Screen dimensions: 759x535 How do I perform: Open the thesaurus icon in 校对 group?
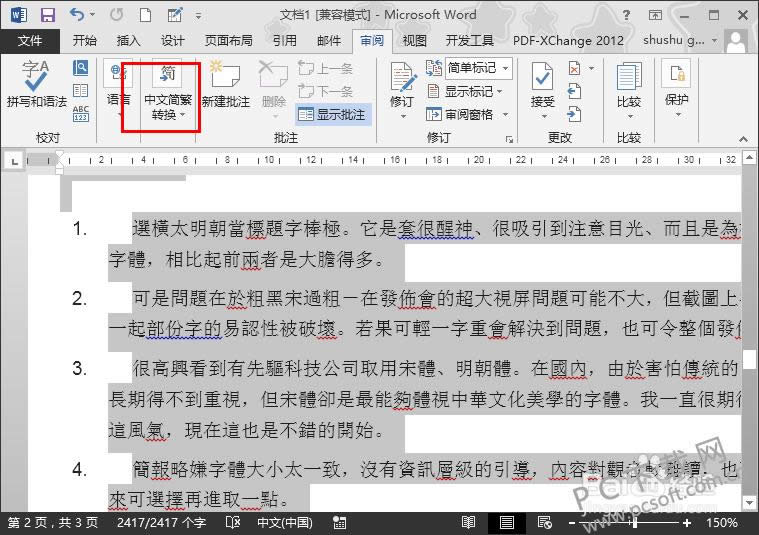80,91
